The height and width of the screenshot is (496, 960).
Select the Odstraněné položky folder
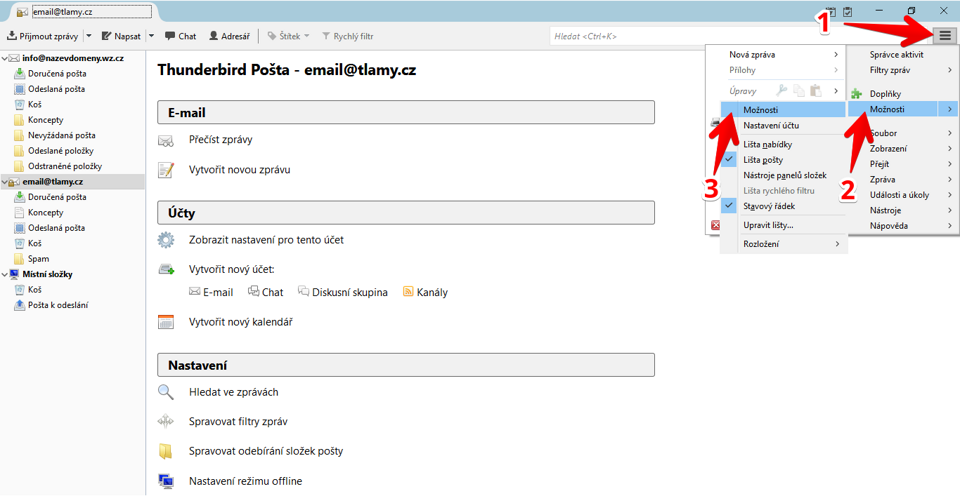(x=65, y=166)
